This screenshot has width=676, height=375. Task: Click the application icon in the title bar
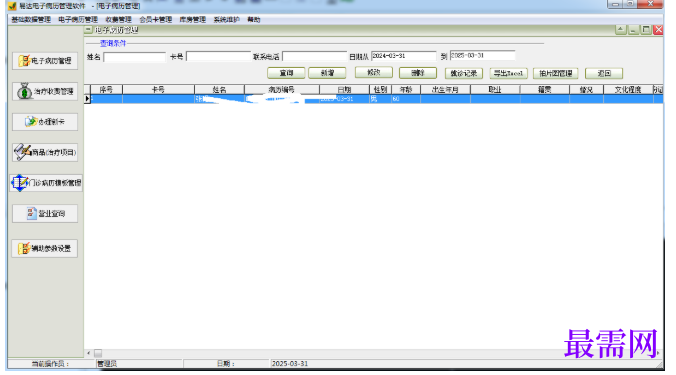click(12, 6)
